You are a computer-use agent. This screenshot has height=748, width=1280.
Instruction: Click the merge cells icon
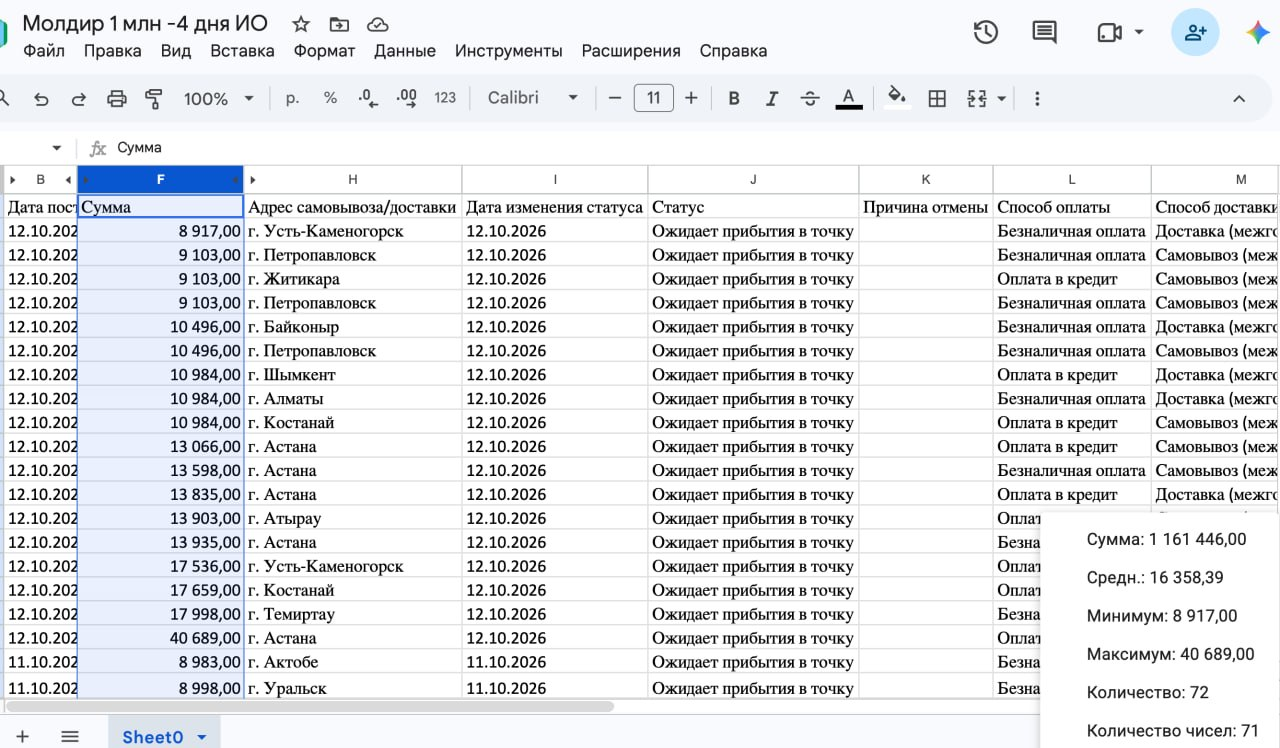click(977, 98)
